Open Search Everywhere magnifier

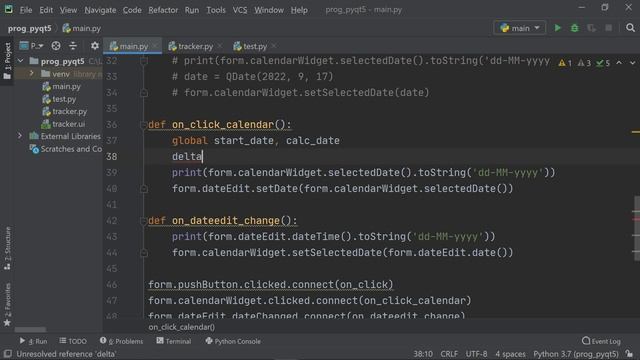click(630, 28)
